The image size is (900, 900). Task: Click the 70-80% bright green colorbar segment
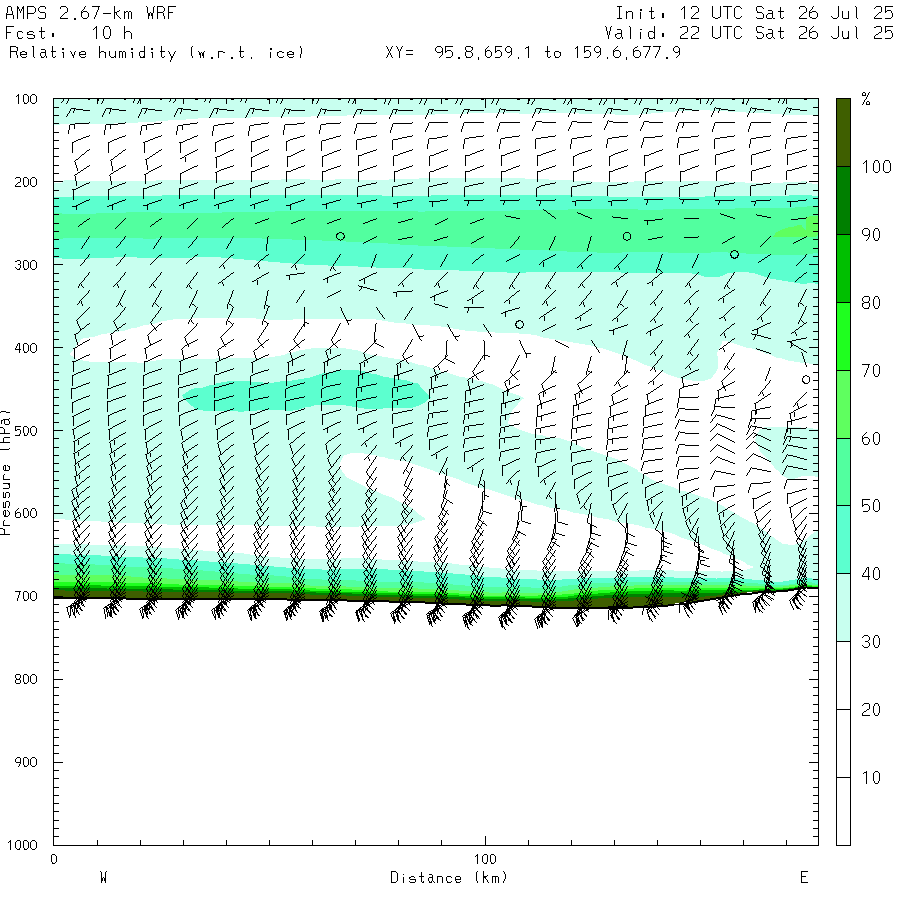pyautogui.click(x=843, y=336)
